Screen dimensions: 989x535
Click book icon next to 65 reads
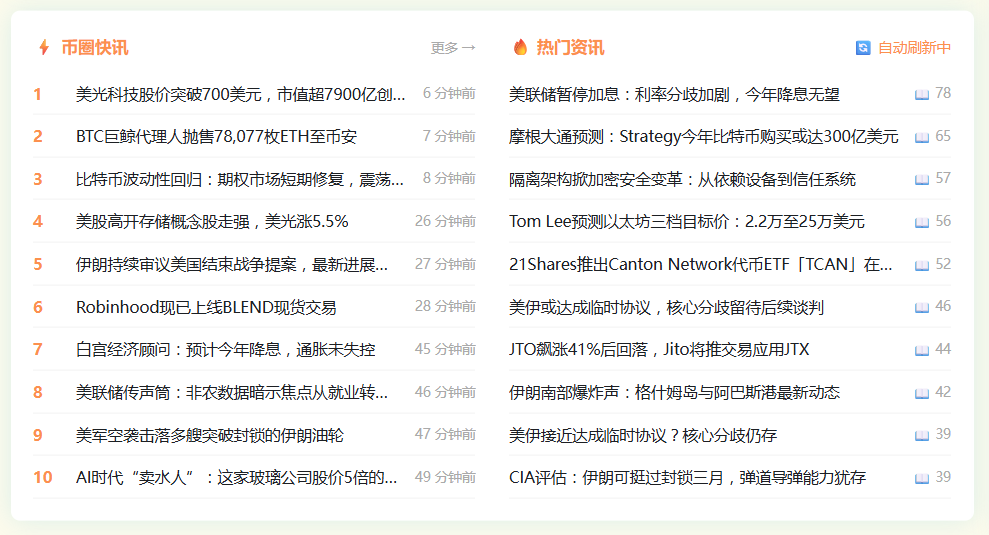922,137
